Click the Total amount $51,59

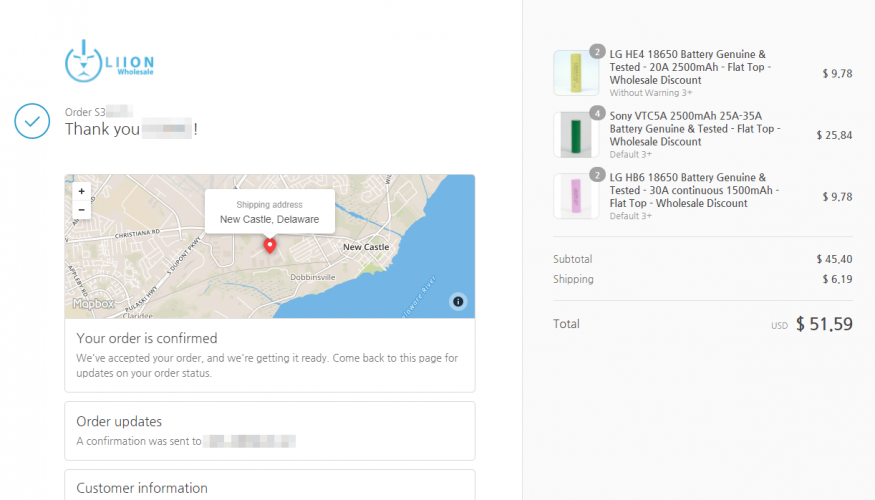(x=824, y=325)
